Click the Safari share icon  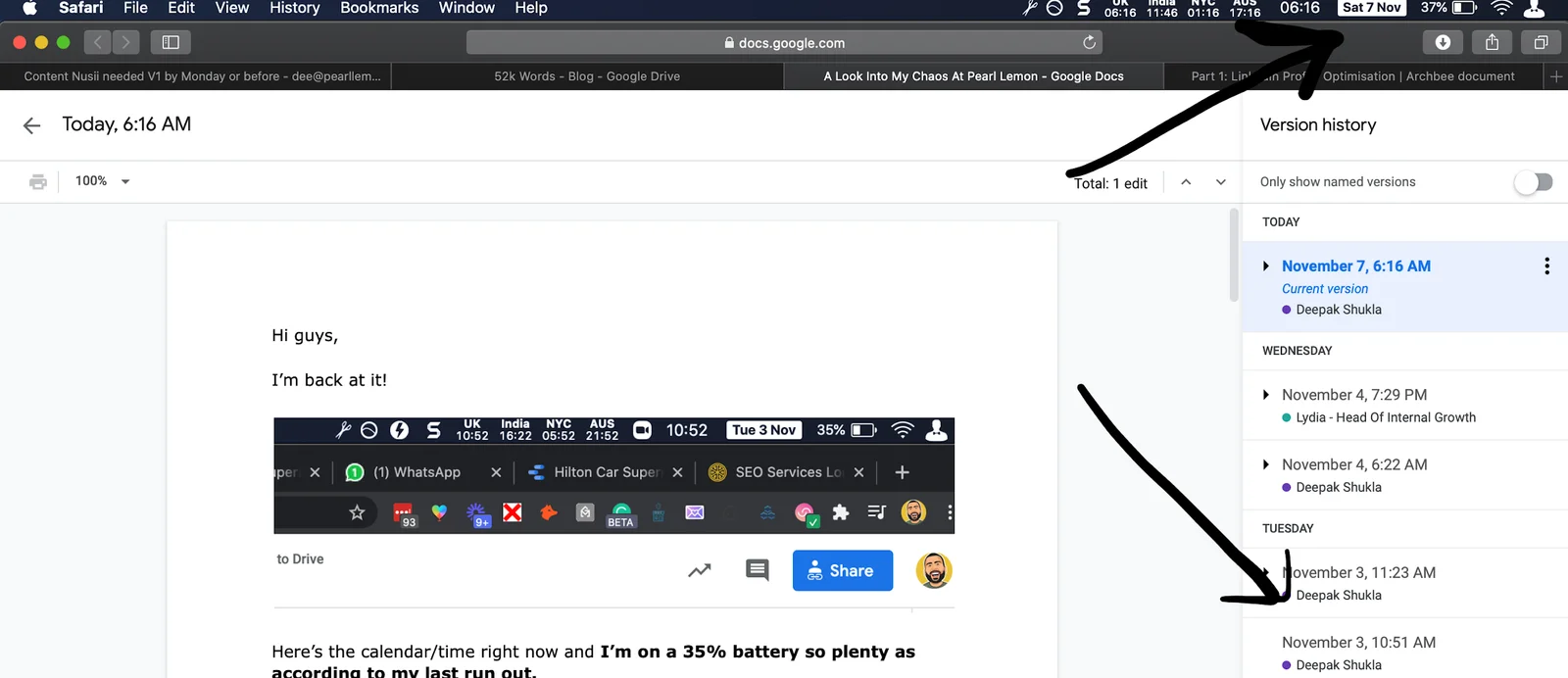click(x=1492, y=42)
